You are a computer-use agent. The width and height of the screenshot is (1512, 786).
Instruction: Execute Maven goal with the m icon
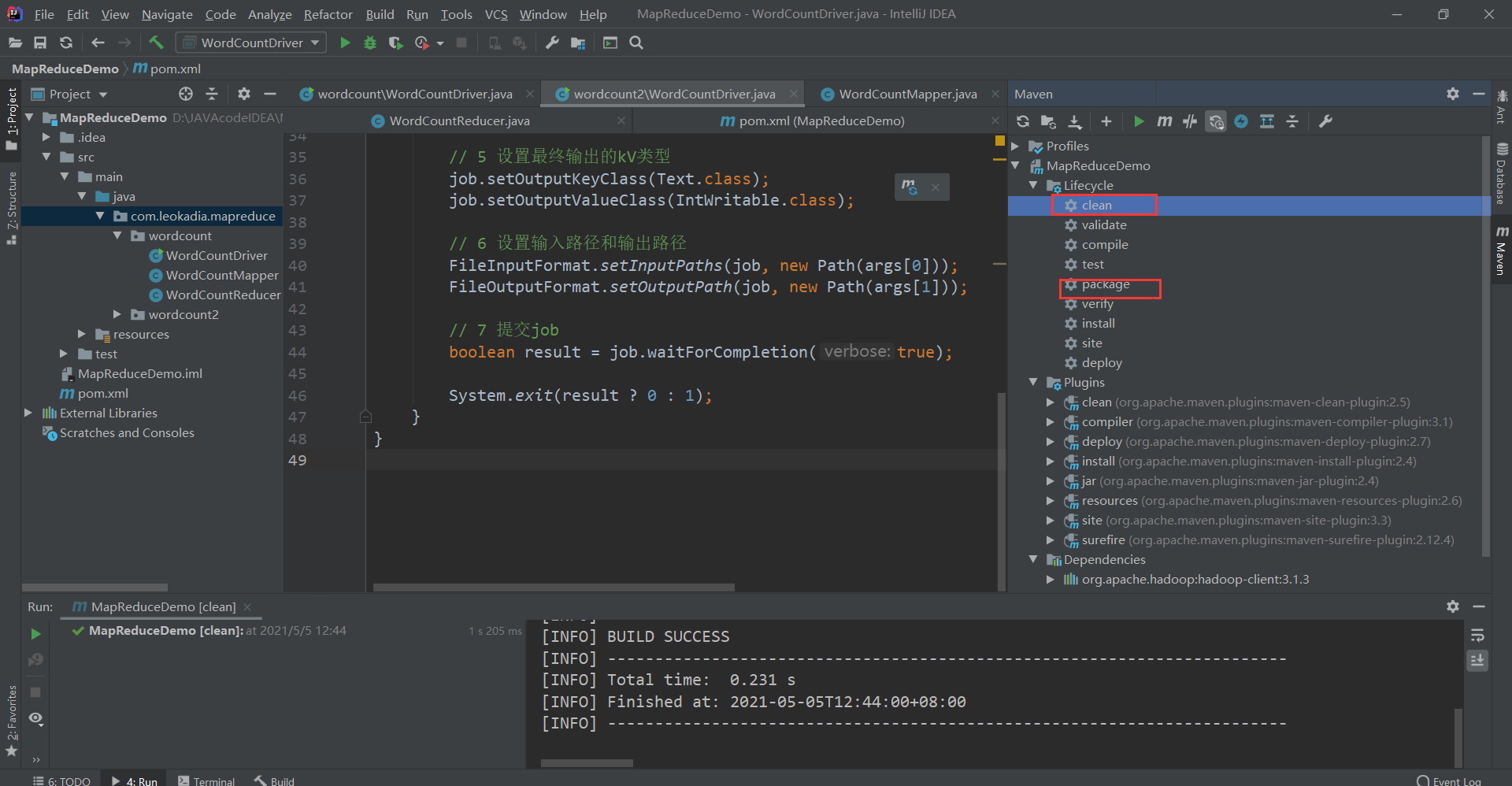coord(1165,121)
